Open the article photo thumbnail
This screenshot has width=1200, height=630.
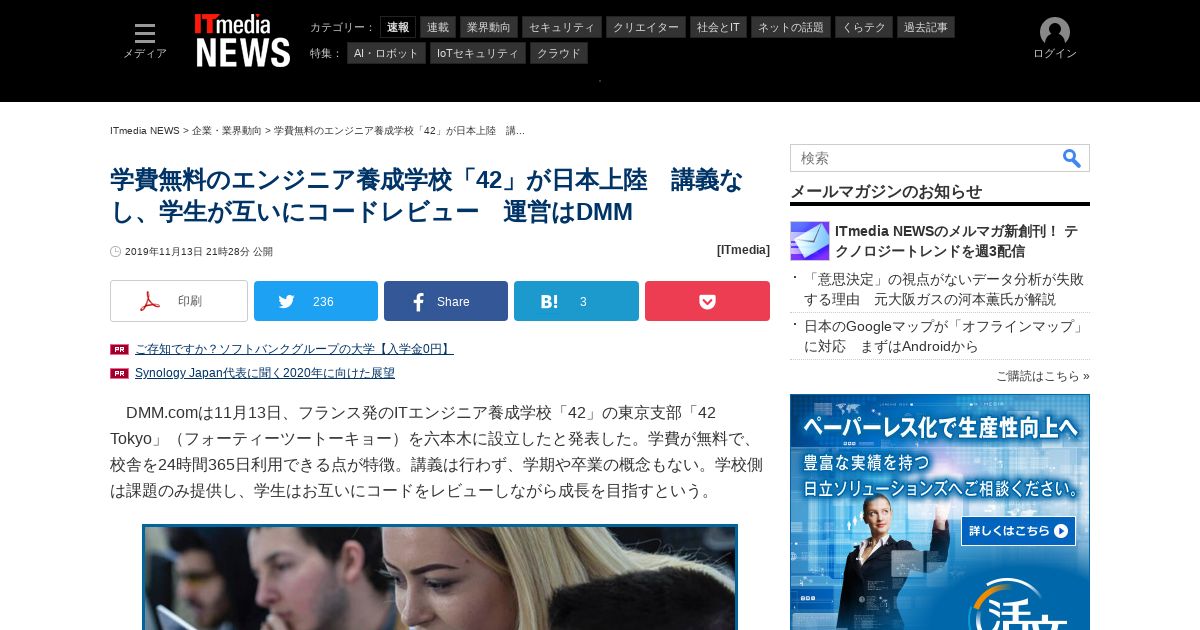[x=440, y=577]
